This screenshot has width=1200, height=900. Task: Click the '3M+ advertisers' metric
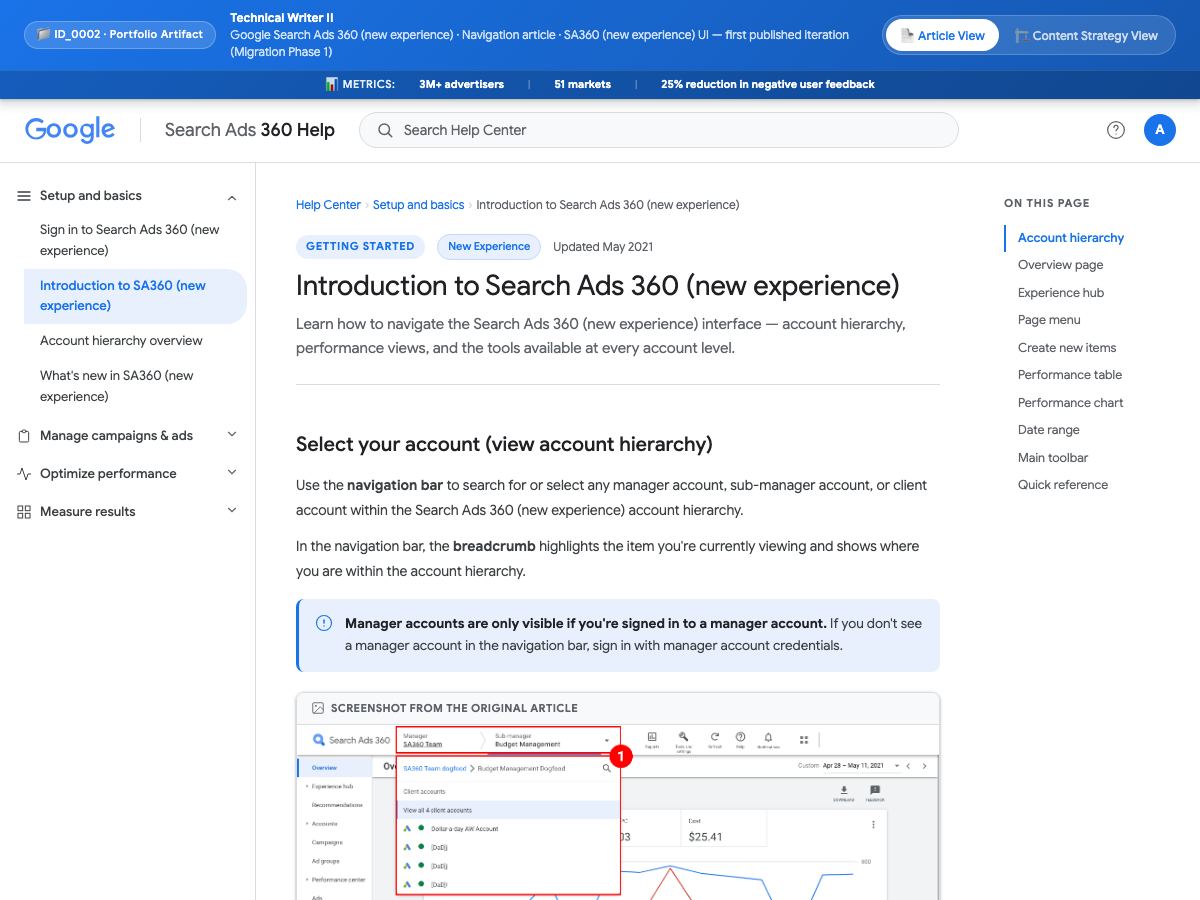[x=462, y=84]
